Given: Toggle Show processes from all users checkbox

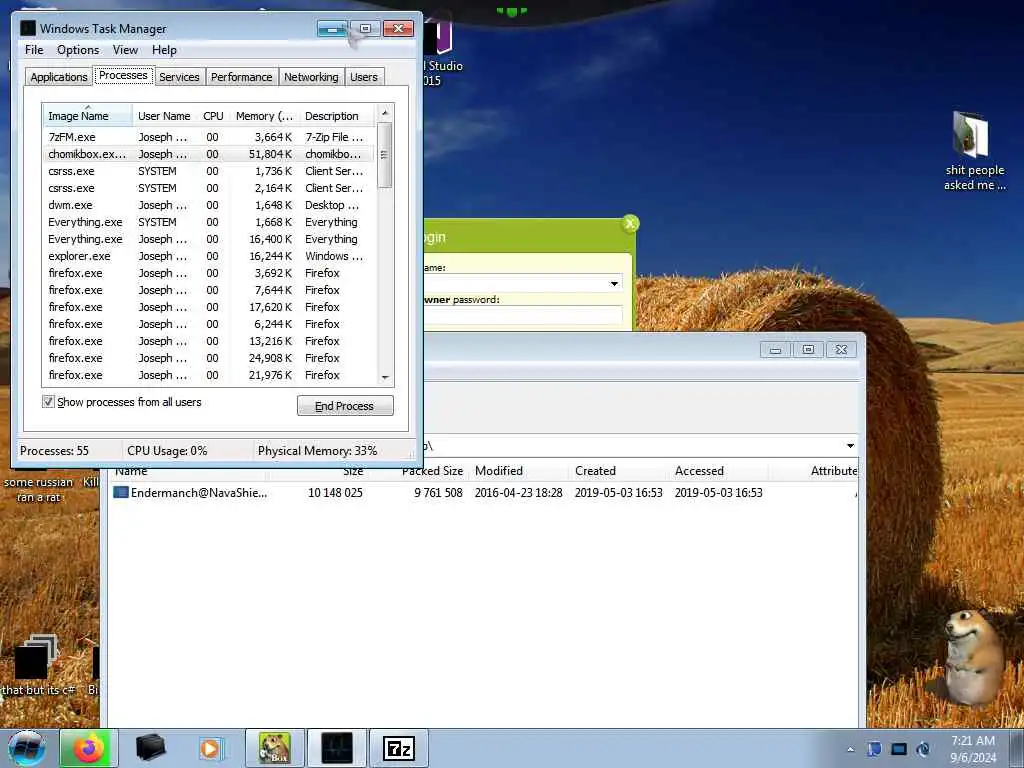Looking at the screenshot, I should [48, 402].
